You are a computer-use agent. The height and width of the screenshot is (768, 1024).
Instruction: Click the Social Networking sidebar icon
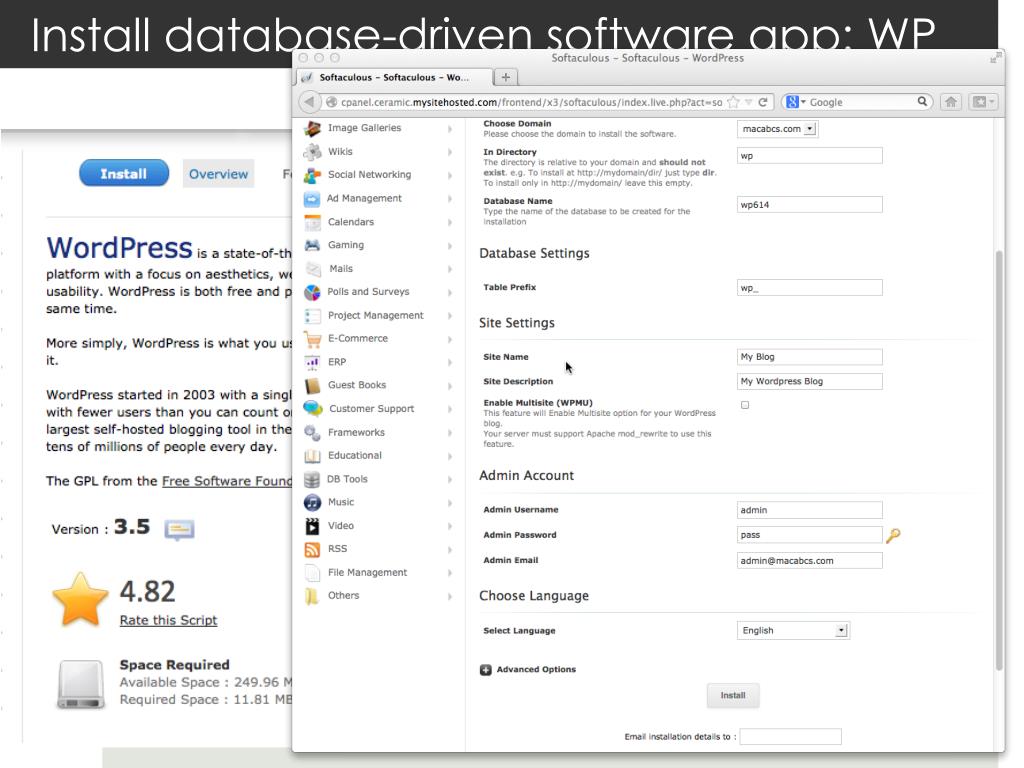pos(312,175)
